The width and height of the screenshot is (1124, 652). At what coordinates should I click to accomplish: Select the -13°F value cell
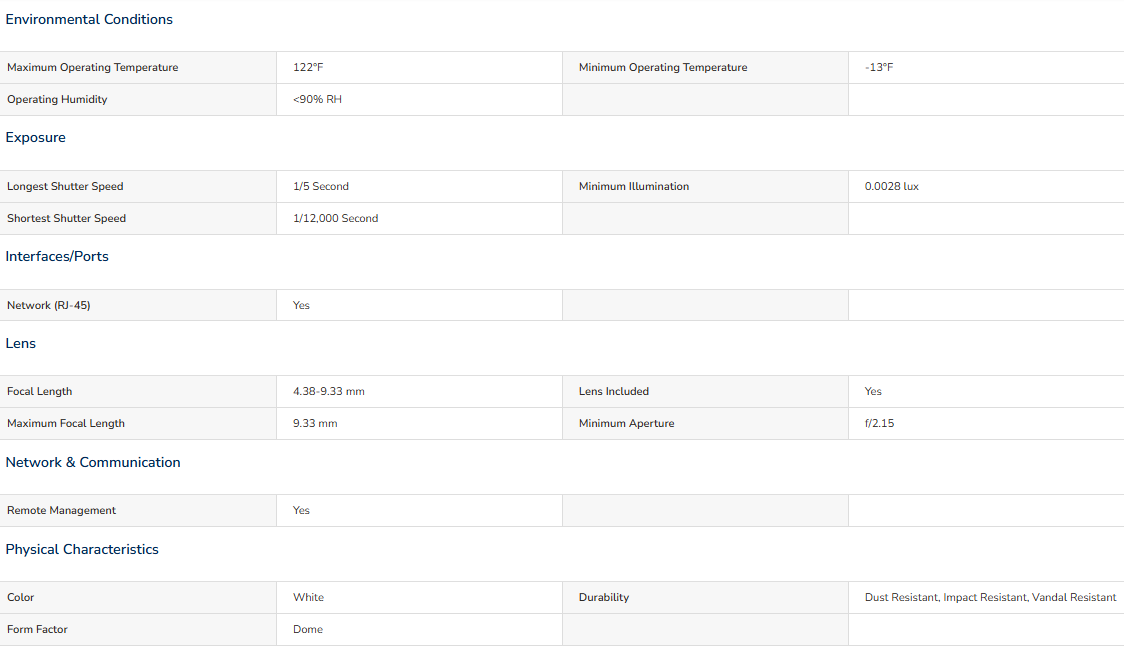[879, 67]
